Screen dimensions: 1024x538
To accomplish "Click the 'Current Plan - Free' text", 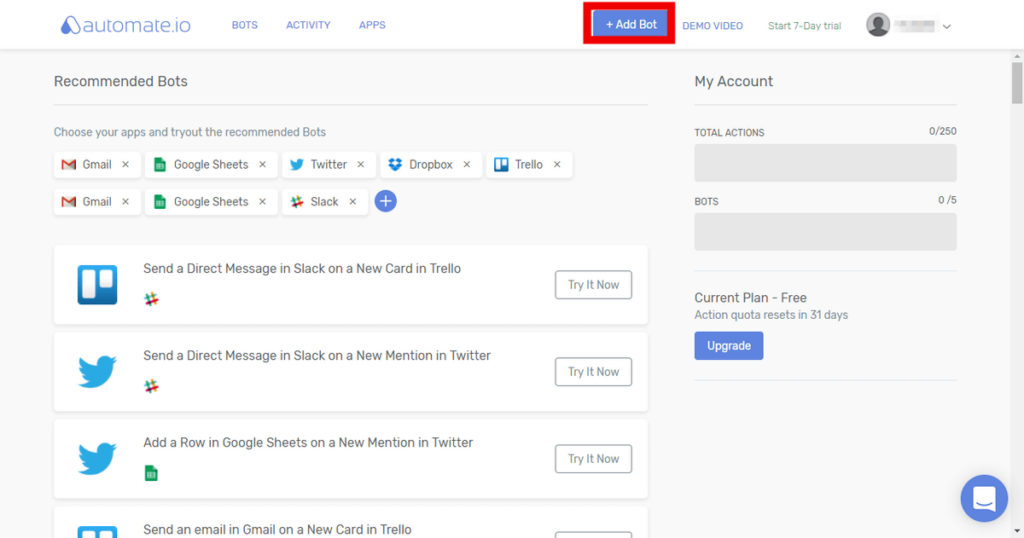I will click(x=750, y=298).
